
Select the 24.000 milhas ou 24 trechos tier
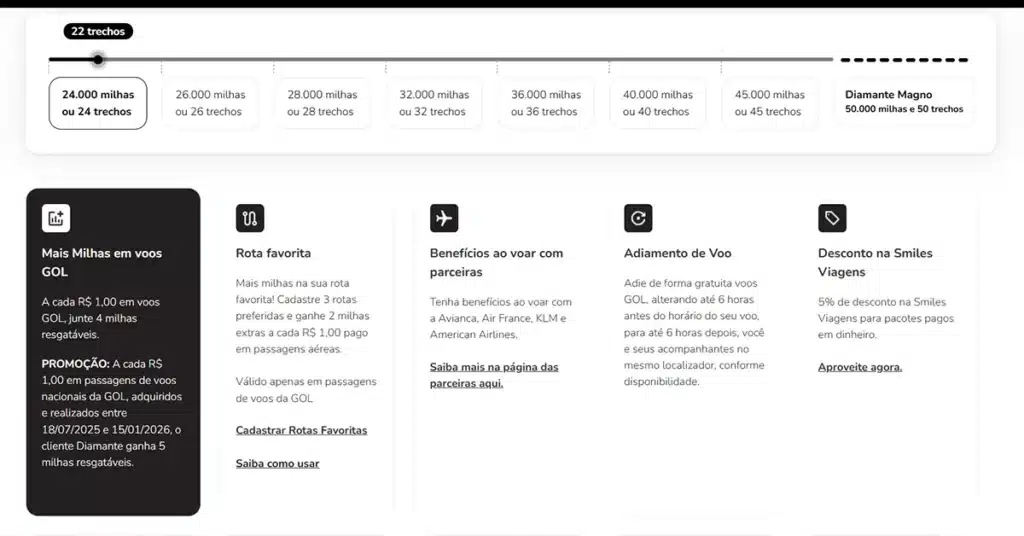point(98,103)
